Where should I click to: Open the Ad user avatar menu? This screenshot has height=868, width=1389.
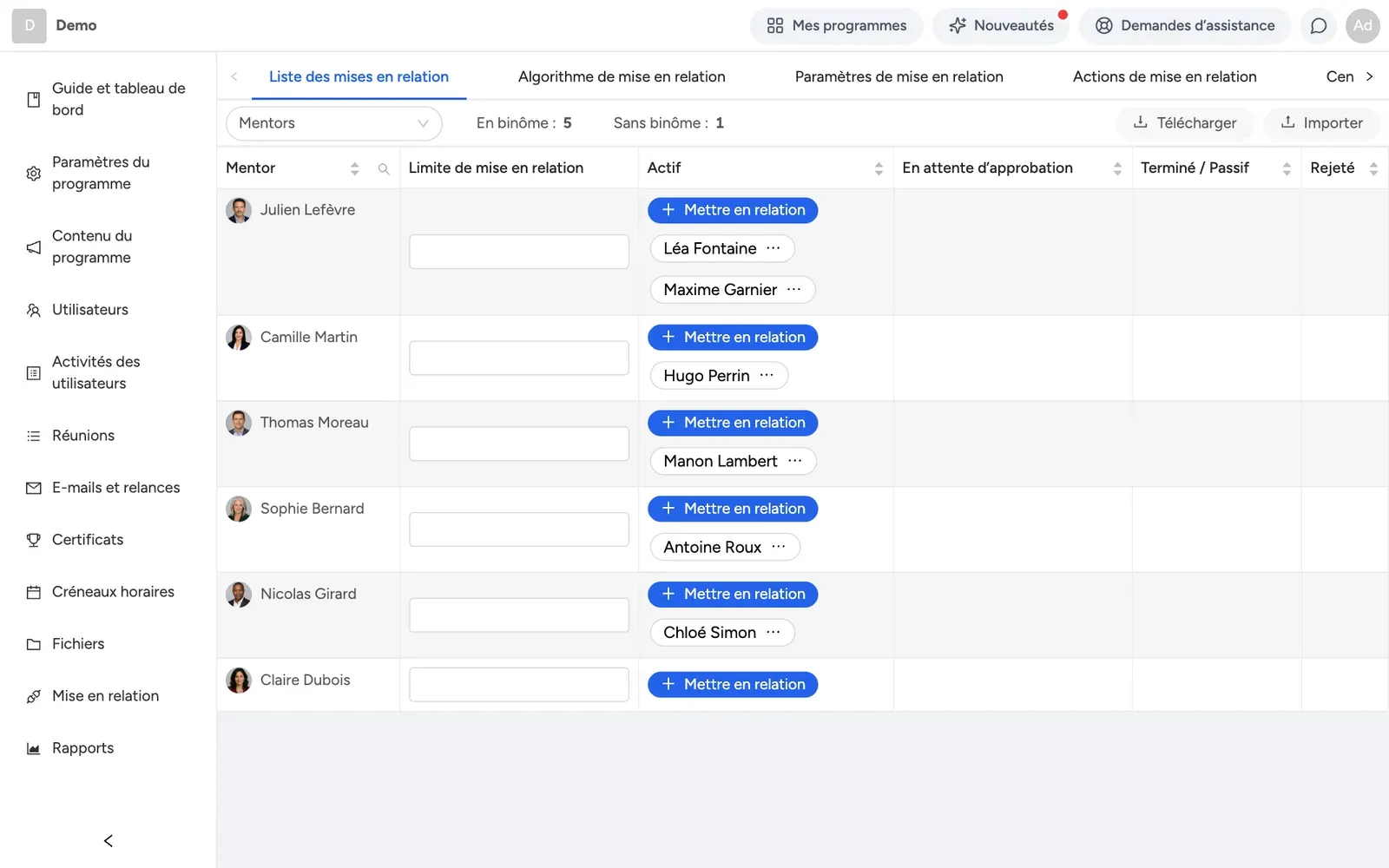[x=1362, y=26]
